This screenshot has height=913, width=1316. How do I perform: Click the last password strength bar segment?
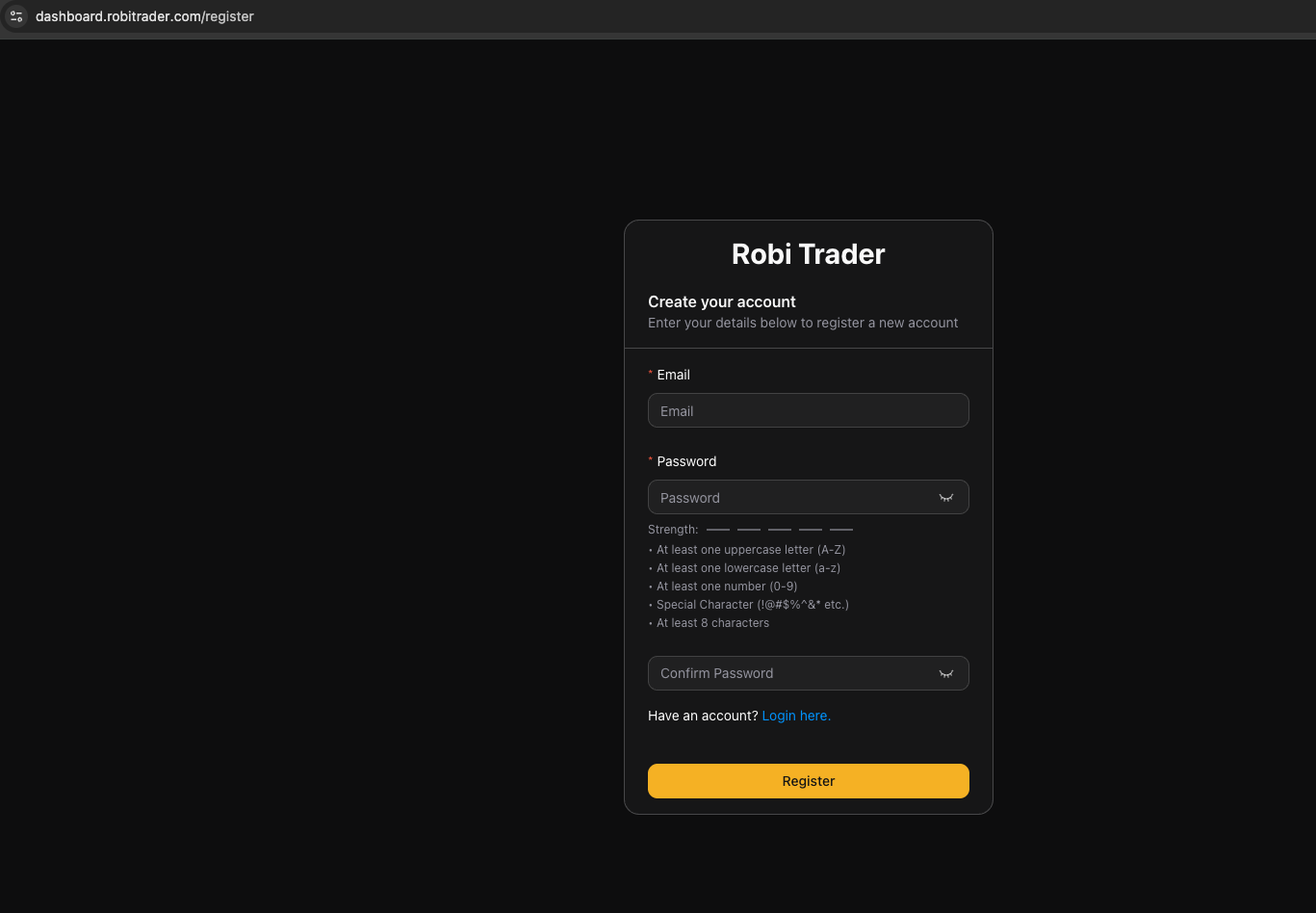pos(841,530)
